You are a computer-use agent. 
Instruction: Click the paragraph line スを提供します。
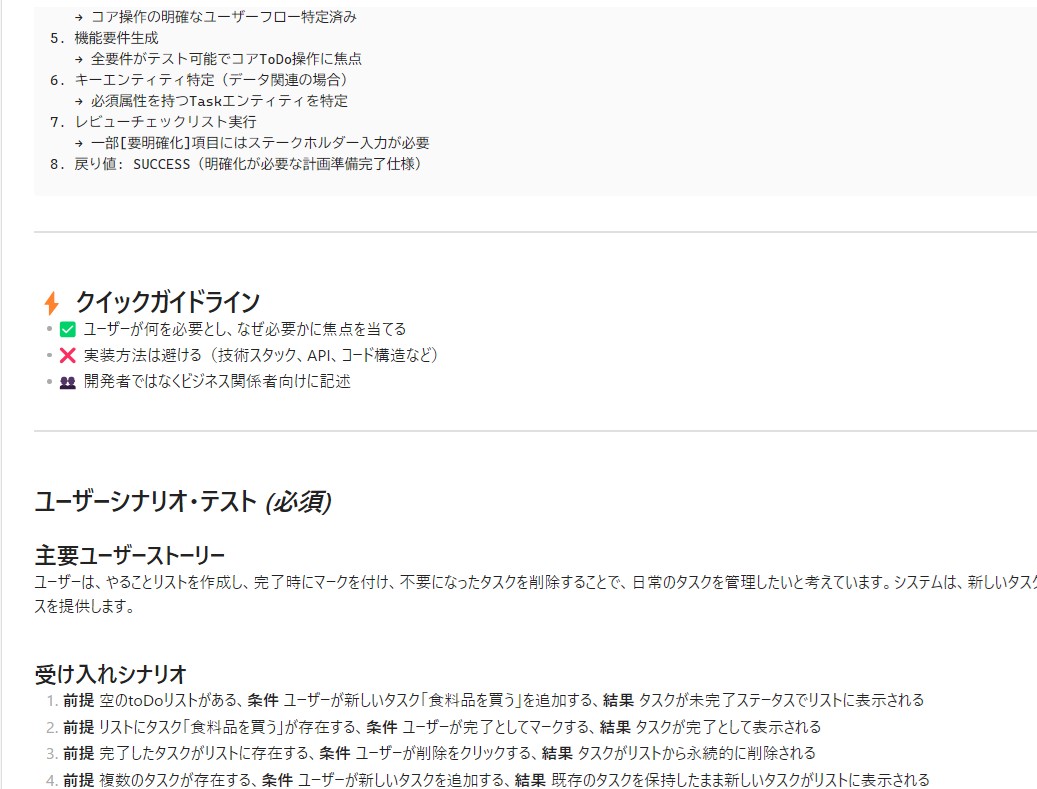(84, 606)
